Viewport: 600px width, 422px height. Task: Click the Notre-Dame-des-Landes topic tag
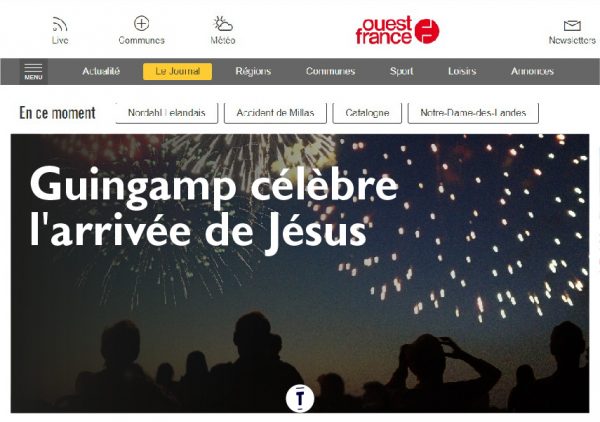[473, 113]
